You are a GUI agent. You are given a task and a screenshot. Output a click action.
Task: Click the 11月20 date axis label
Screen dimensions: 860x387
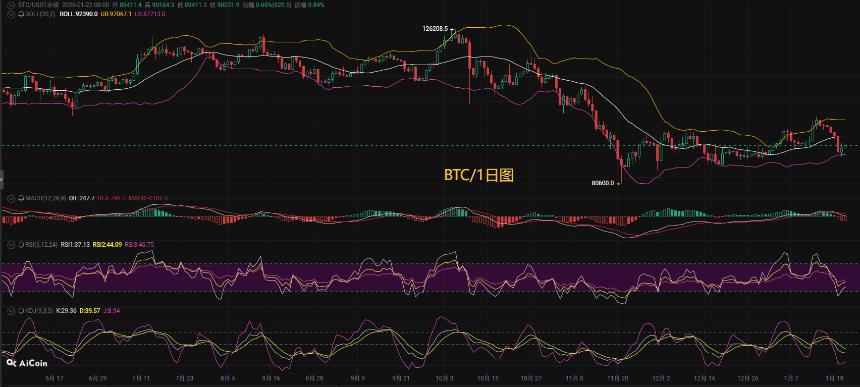click(618, 378)
